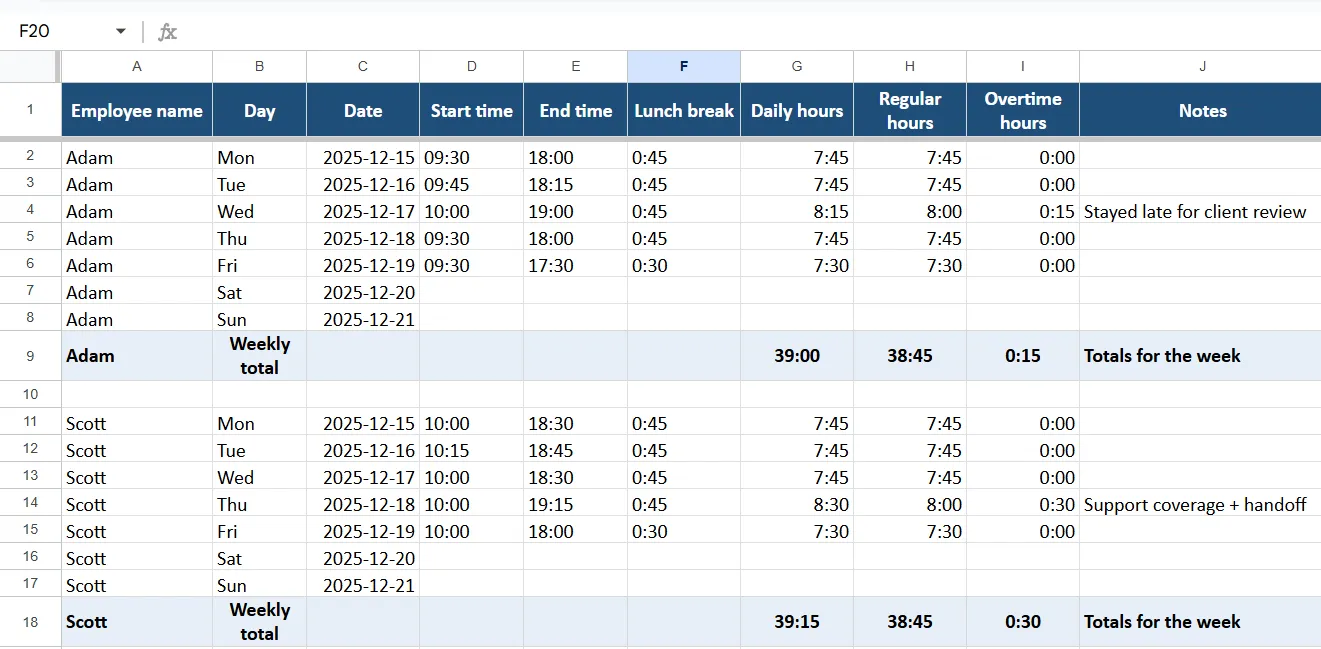Screen dimensions: 1321x649
Task: Click Scott's Sunday date 2025-12-21
Action: coord(363,585)
